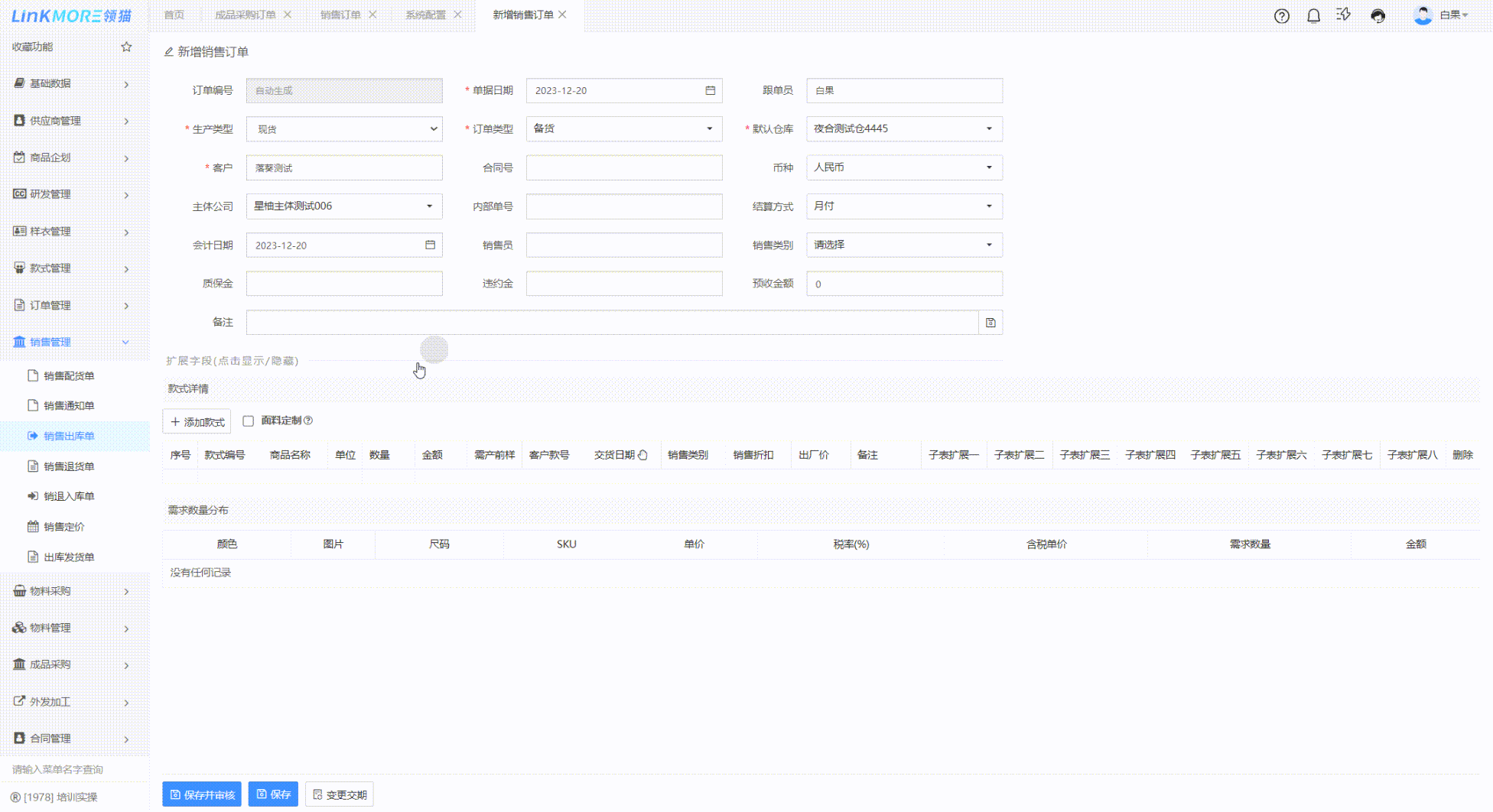Click the favorites star icon

pos(126,47)
